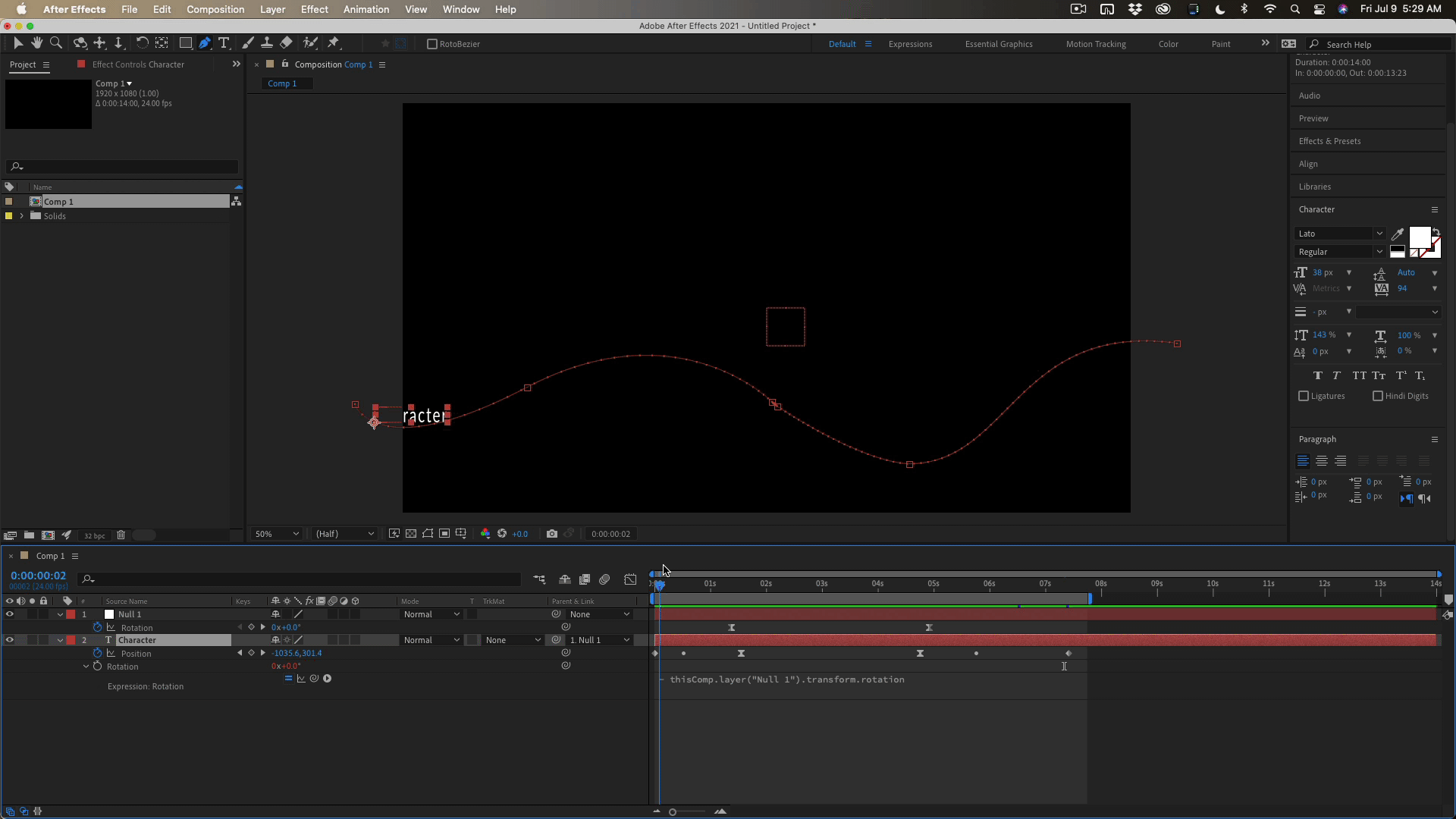Select the Zoom tool in toolbar
This screenshot has width=1456, height=819.
click(55, 43)
